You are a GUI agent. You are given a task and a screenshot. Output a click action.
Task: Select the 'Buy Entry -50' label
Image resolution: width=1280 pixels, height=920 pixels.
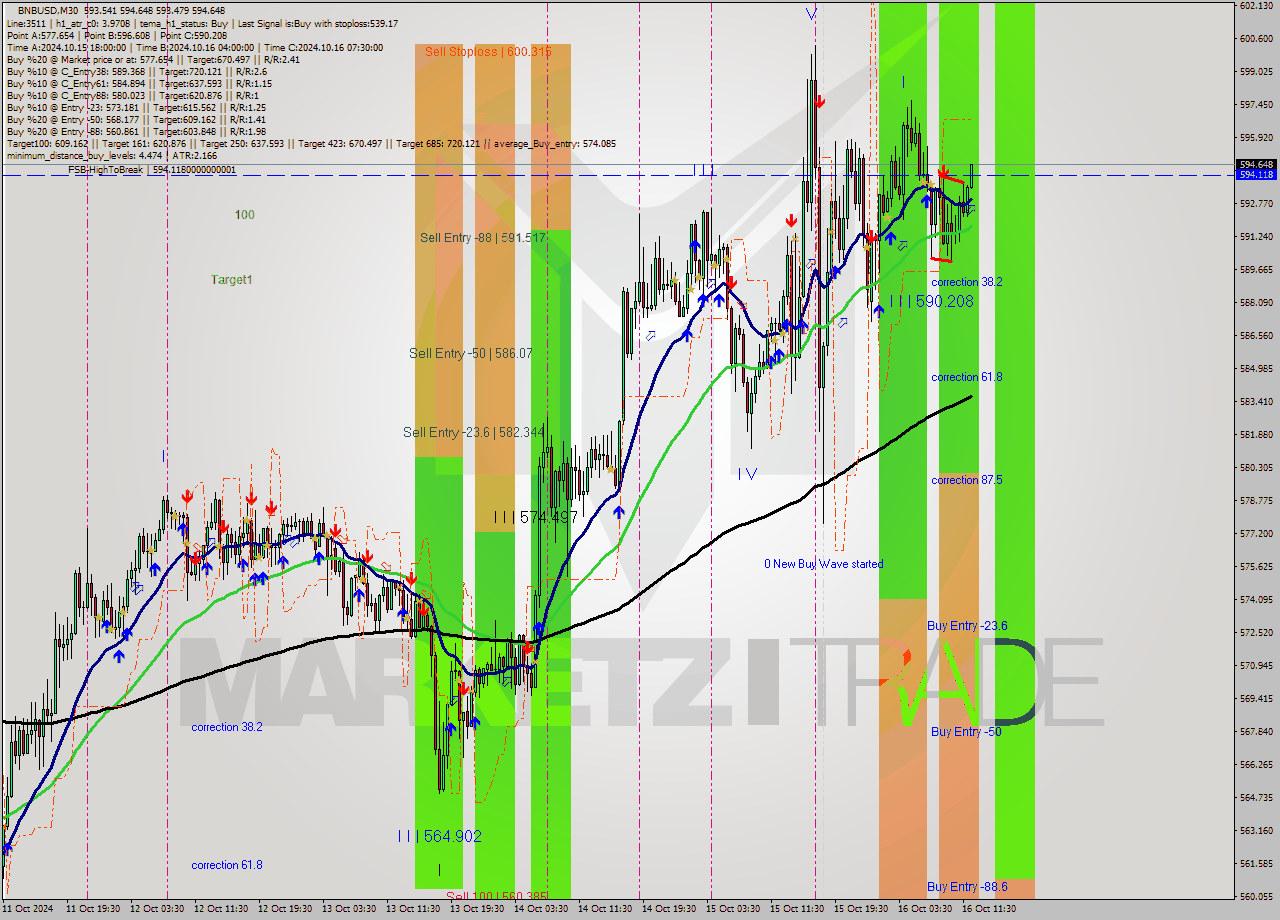966,732
